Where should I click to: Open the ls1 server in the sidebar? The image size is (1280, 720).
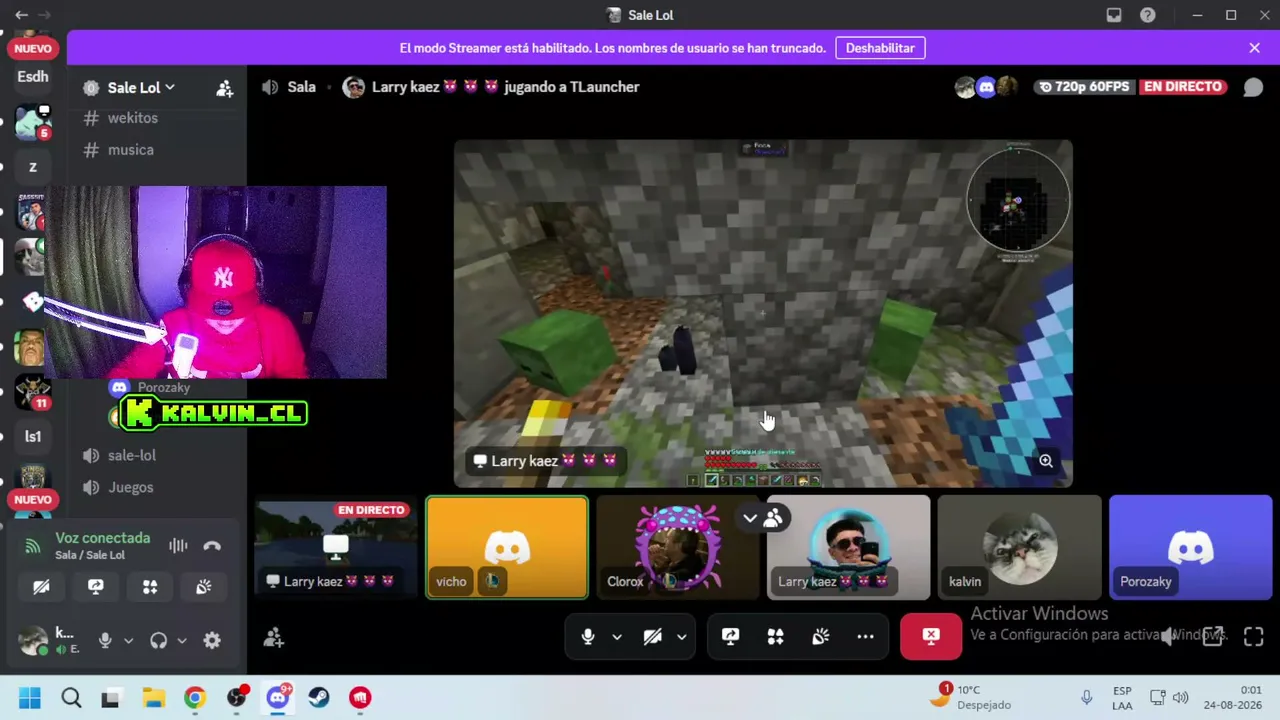[x=33, y=436]
